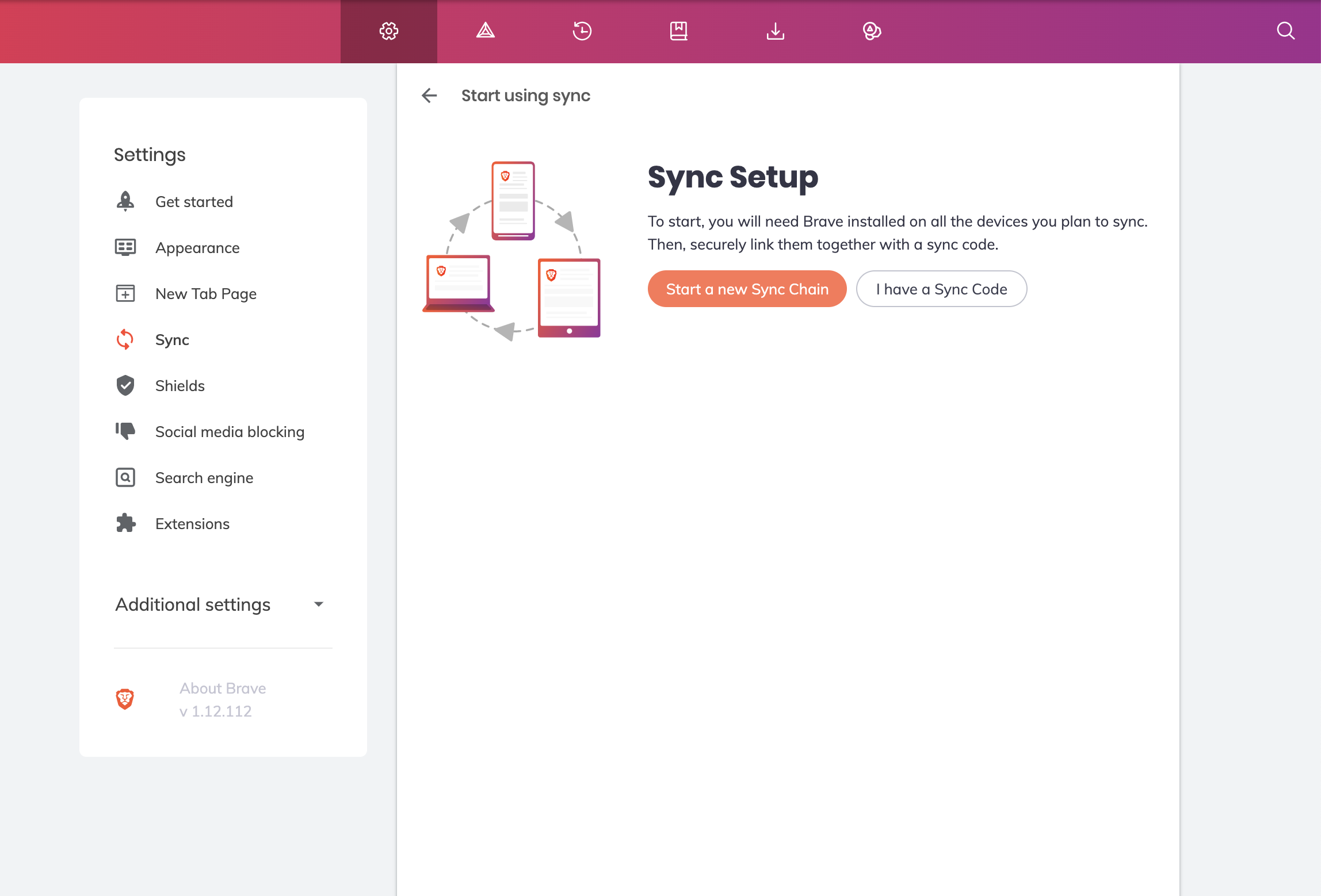Click the search magnifier icon
Image resolution: width=1321 pixels, height=896 pixels.
[x=1285, y=31]
